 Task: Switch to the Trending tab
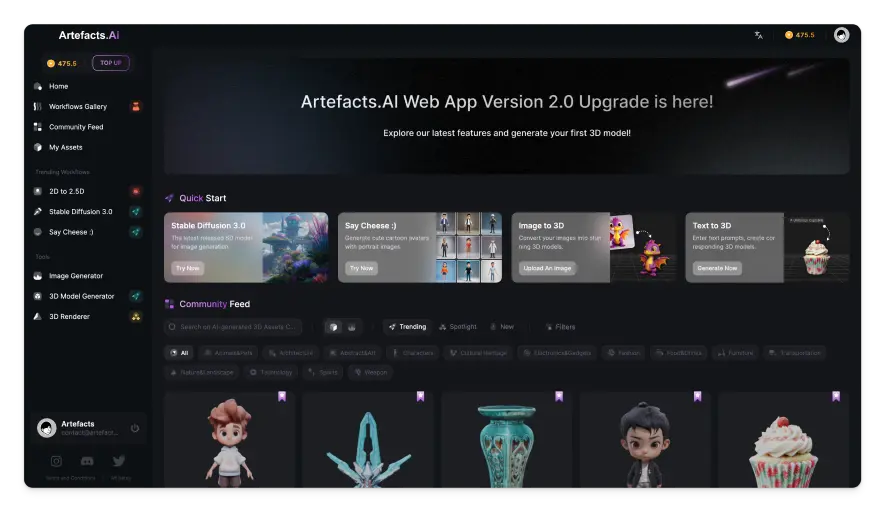click(407, 327)
